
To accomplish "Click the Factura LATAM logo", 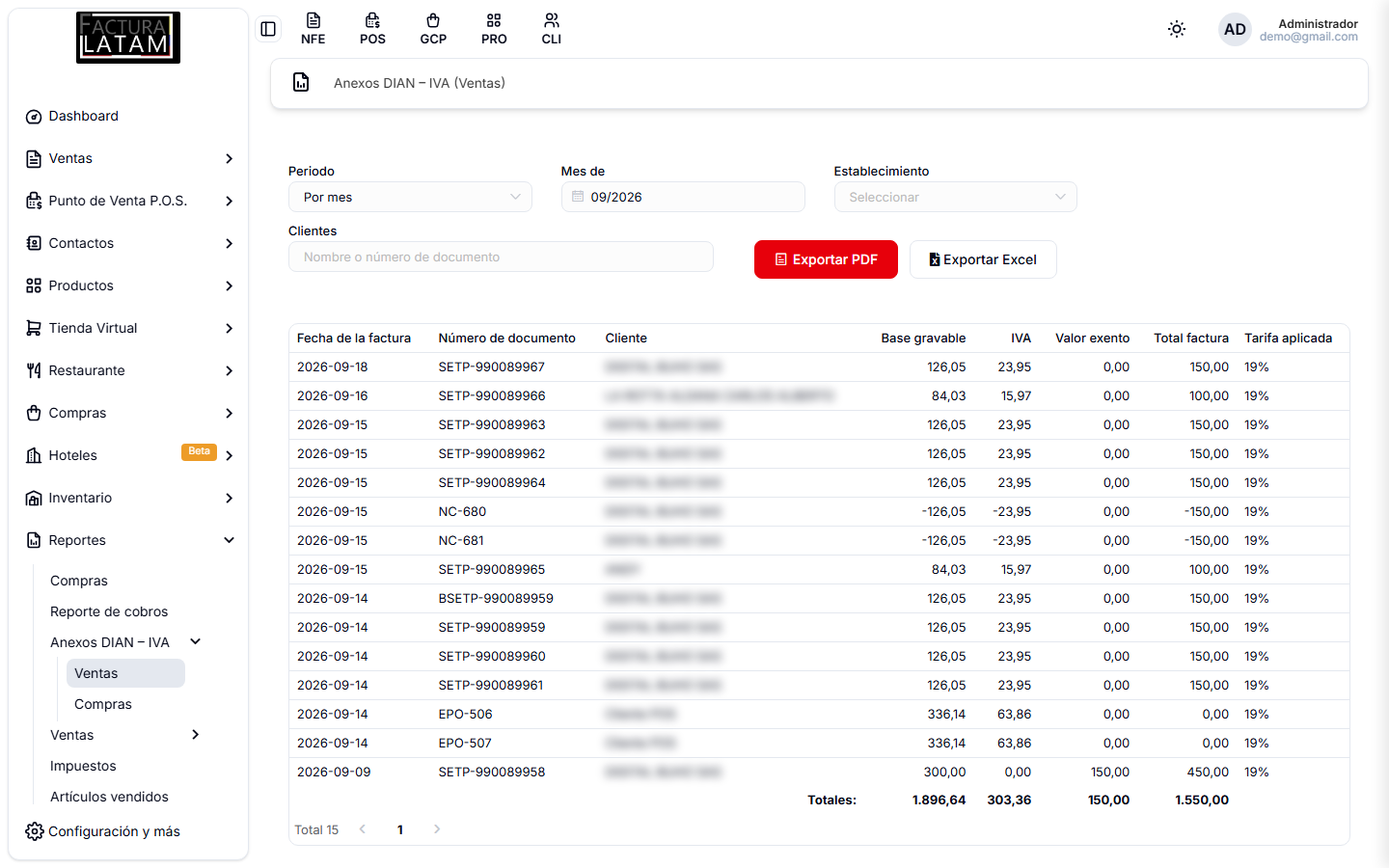I will 128,38.
